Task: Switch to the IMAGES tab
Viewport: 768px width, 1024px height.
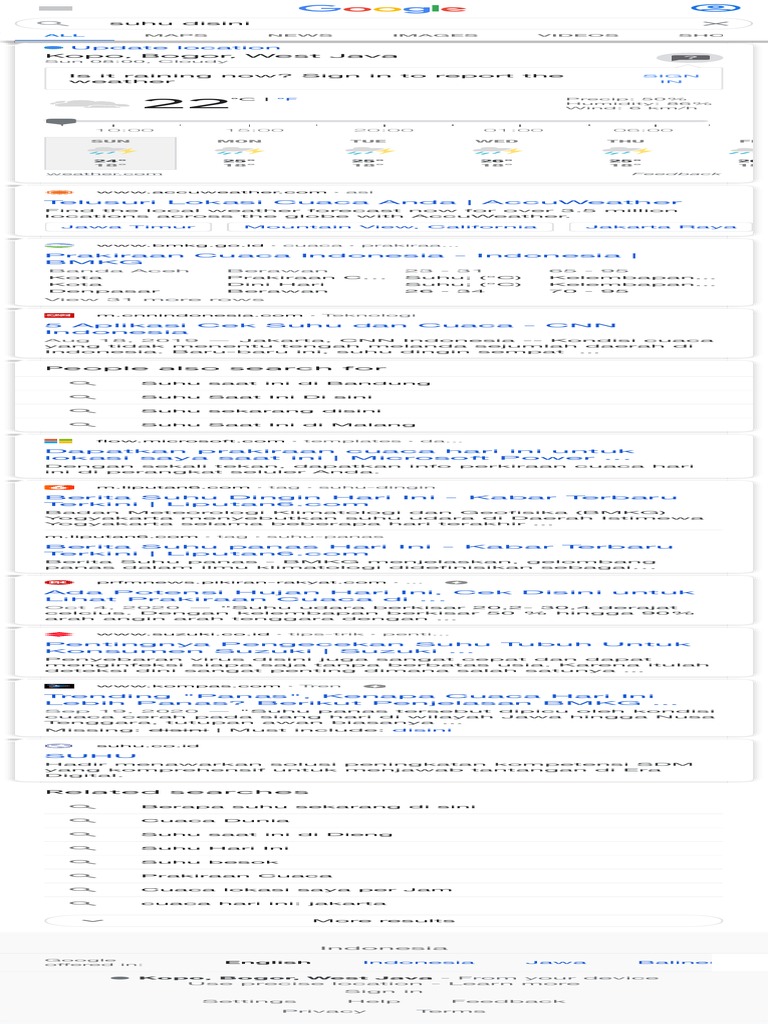Action: [435, 35]
